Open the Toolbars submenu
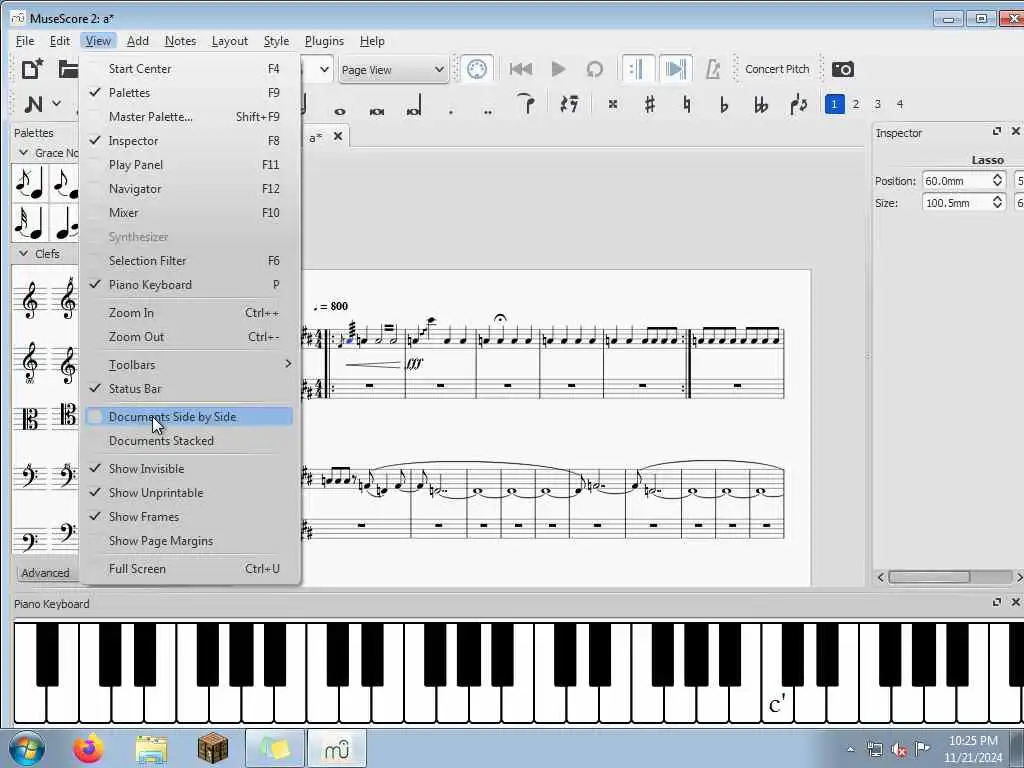Viewport: 1024px width, 768px height. coord(189,364)
